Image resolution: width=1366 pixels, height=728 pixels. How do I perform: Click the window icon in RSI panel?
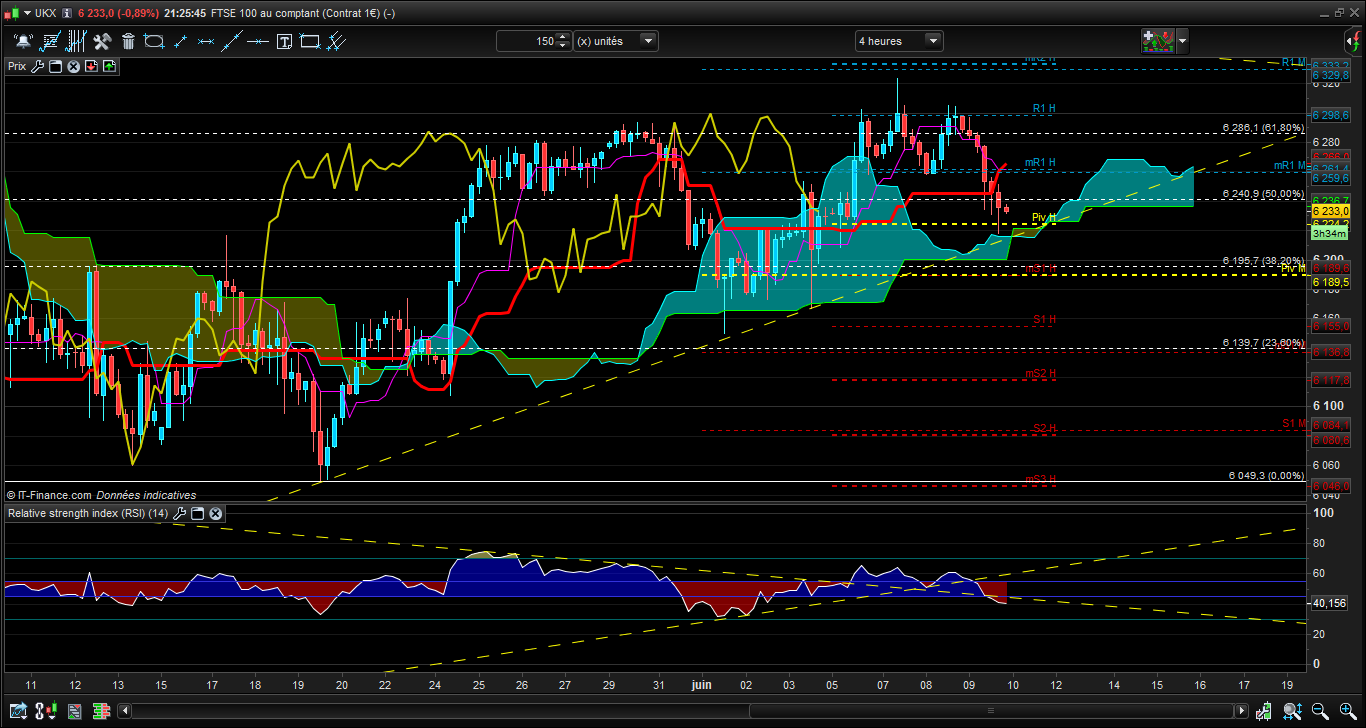coord(198,513)
